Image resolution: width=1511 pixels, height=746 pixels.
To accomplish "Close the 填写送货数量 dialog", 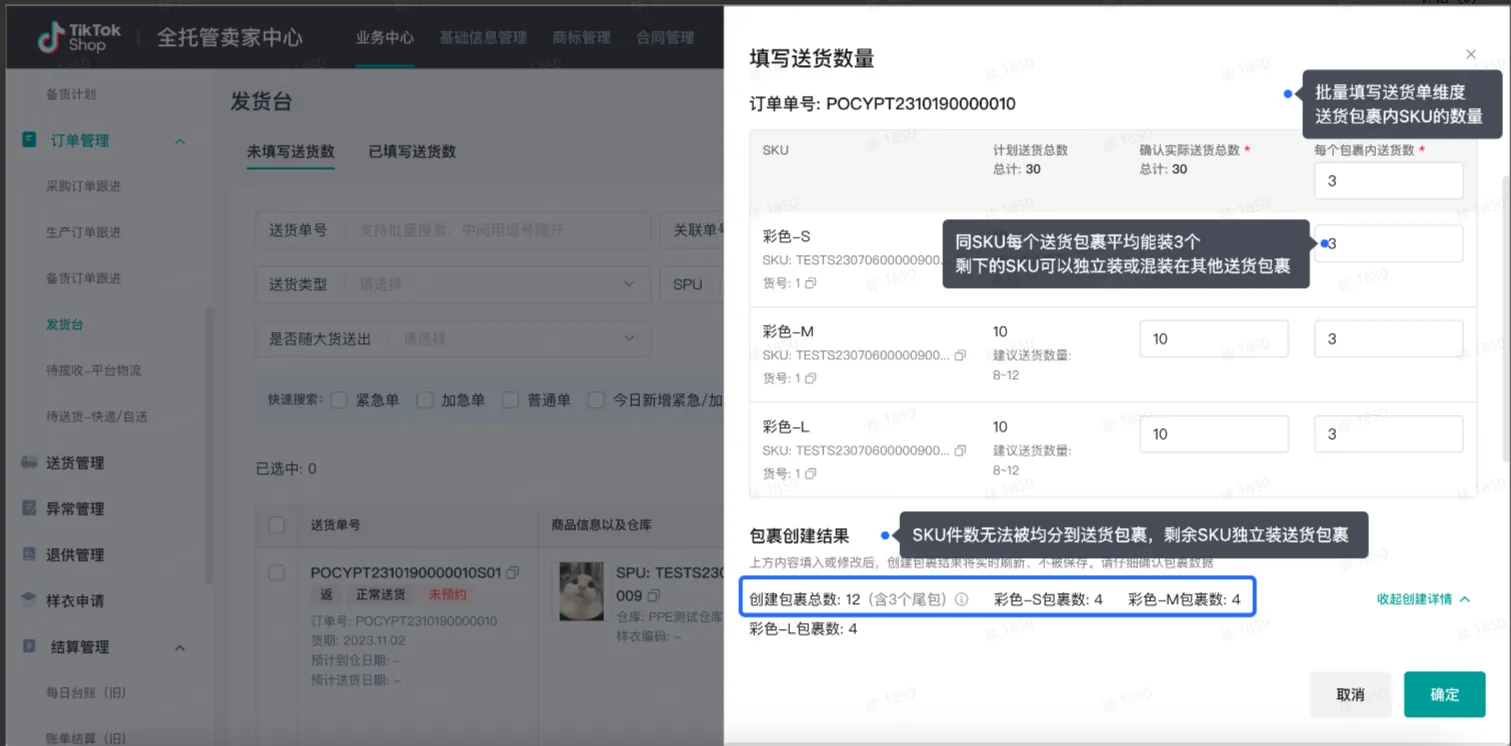I will (x=1471, y=54).
